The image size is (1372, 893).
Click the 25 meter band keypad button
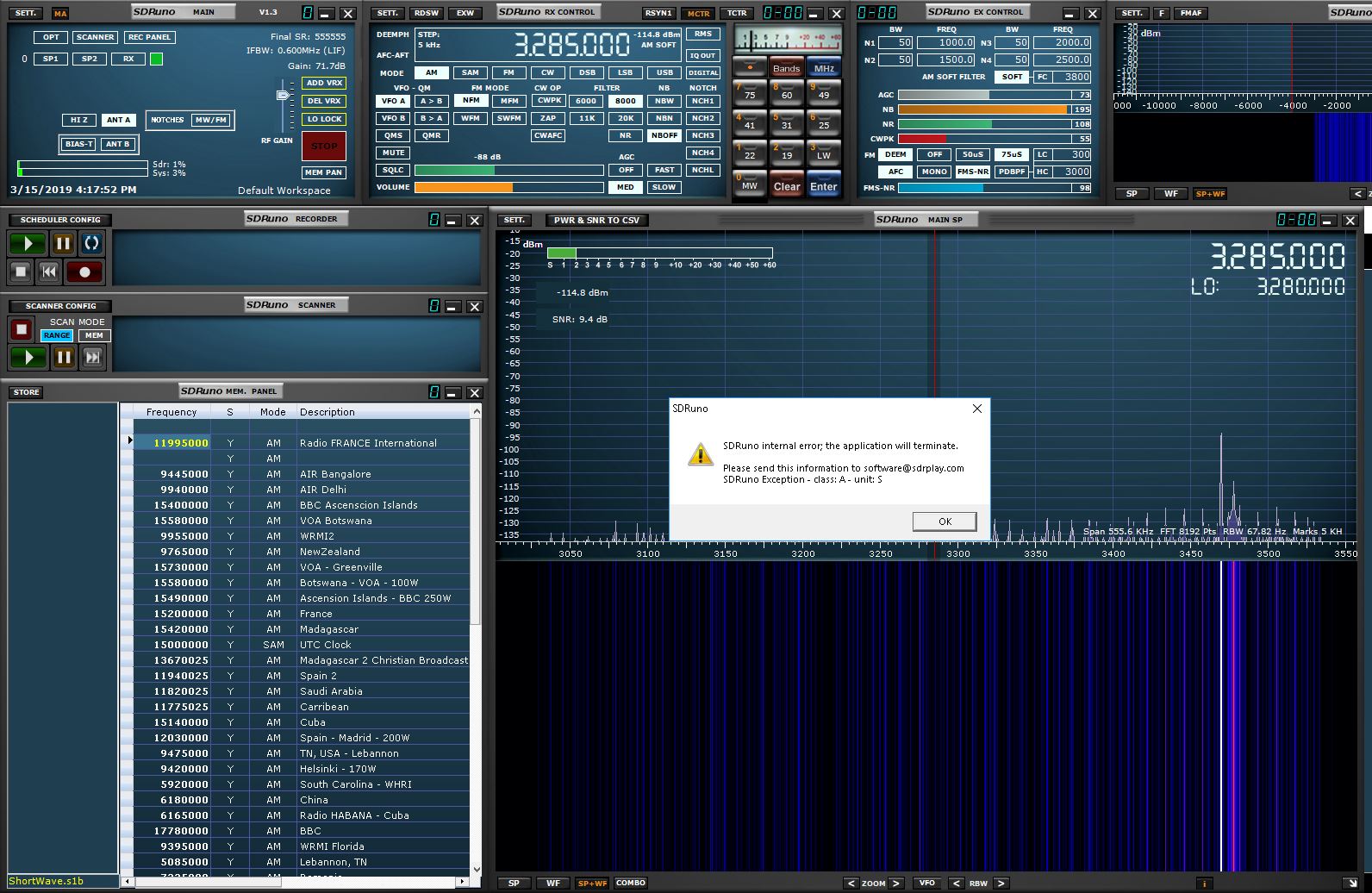pyautogui.click(x=824, y=123)
